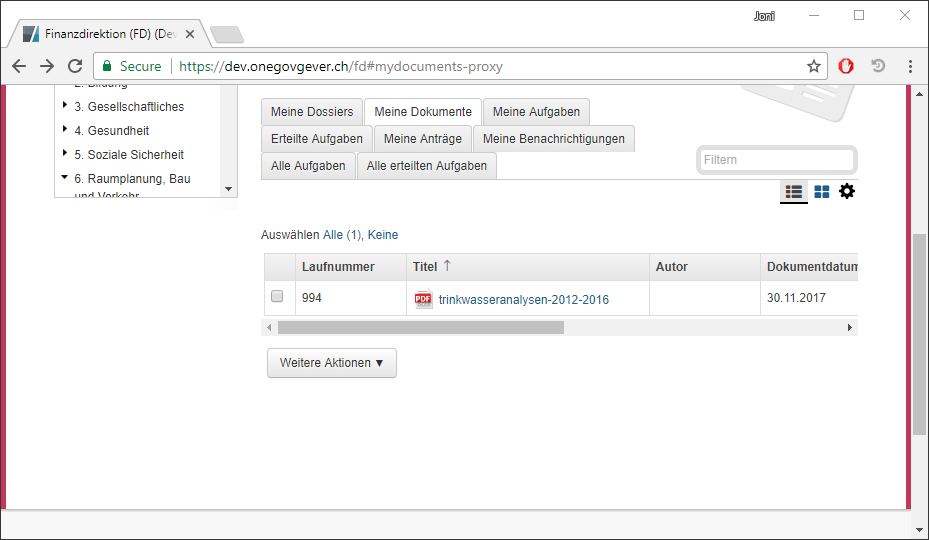Sort table by Dokumentdatum column header

point(809,267)
